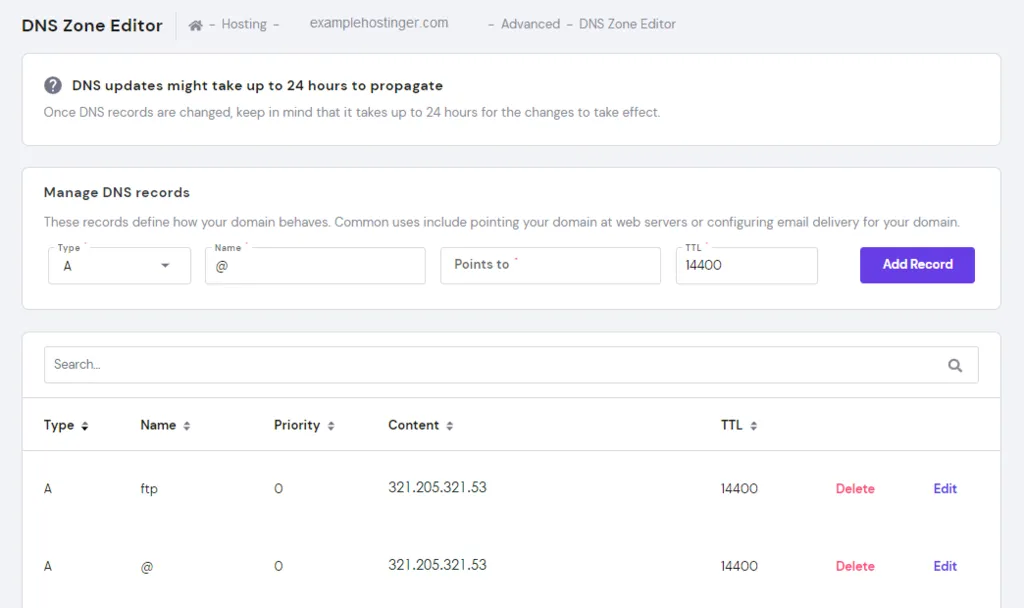
Task: Edit the ftp A record
Action: [x=945, y=489]
